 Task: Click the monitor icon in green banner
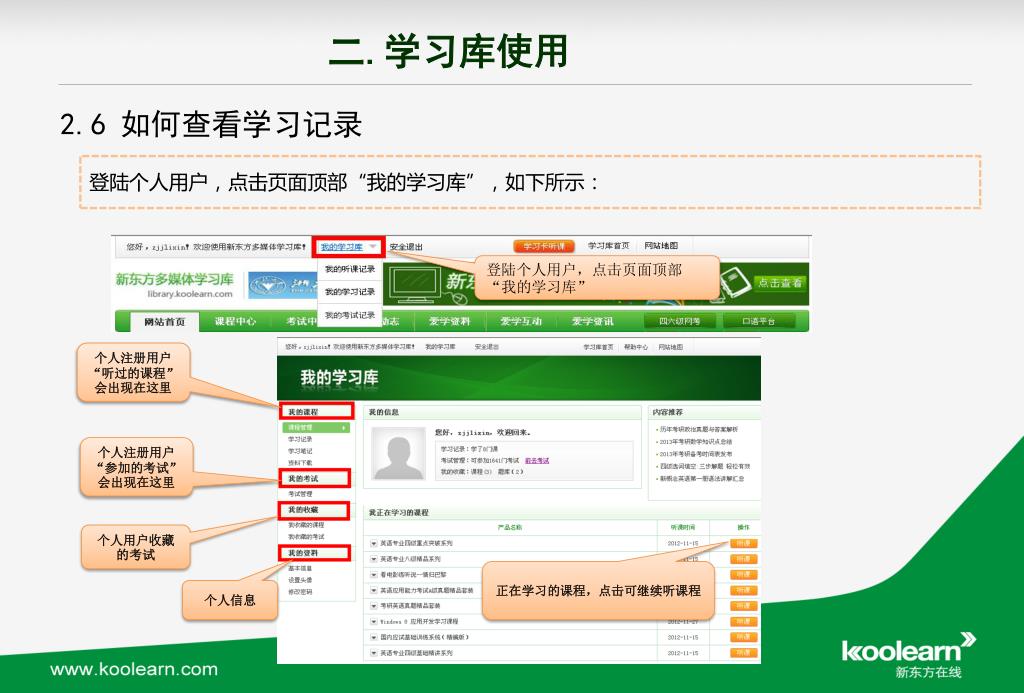tap(415, 285)
